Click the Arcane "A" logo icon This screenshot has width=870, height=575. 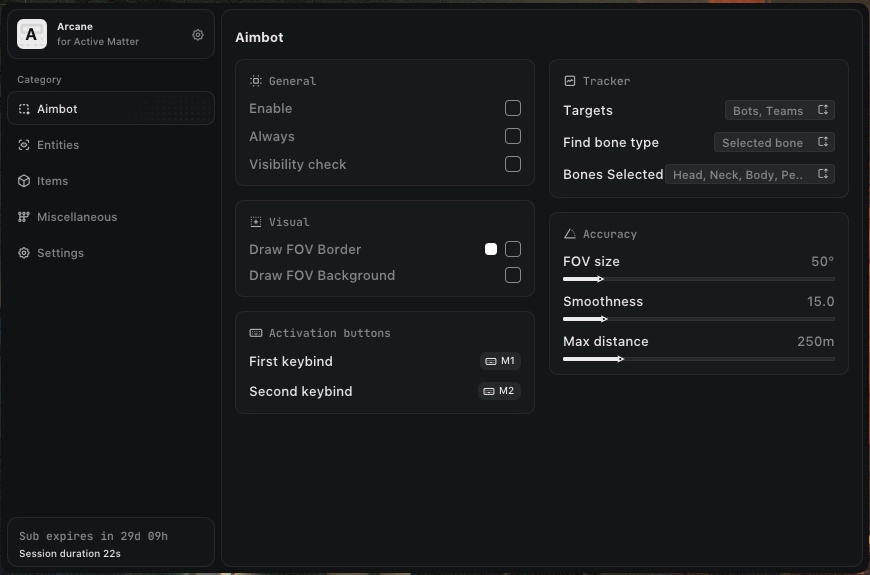[x=32, y=35]
